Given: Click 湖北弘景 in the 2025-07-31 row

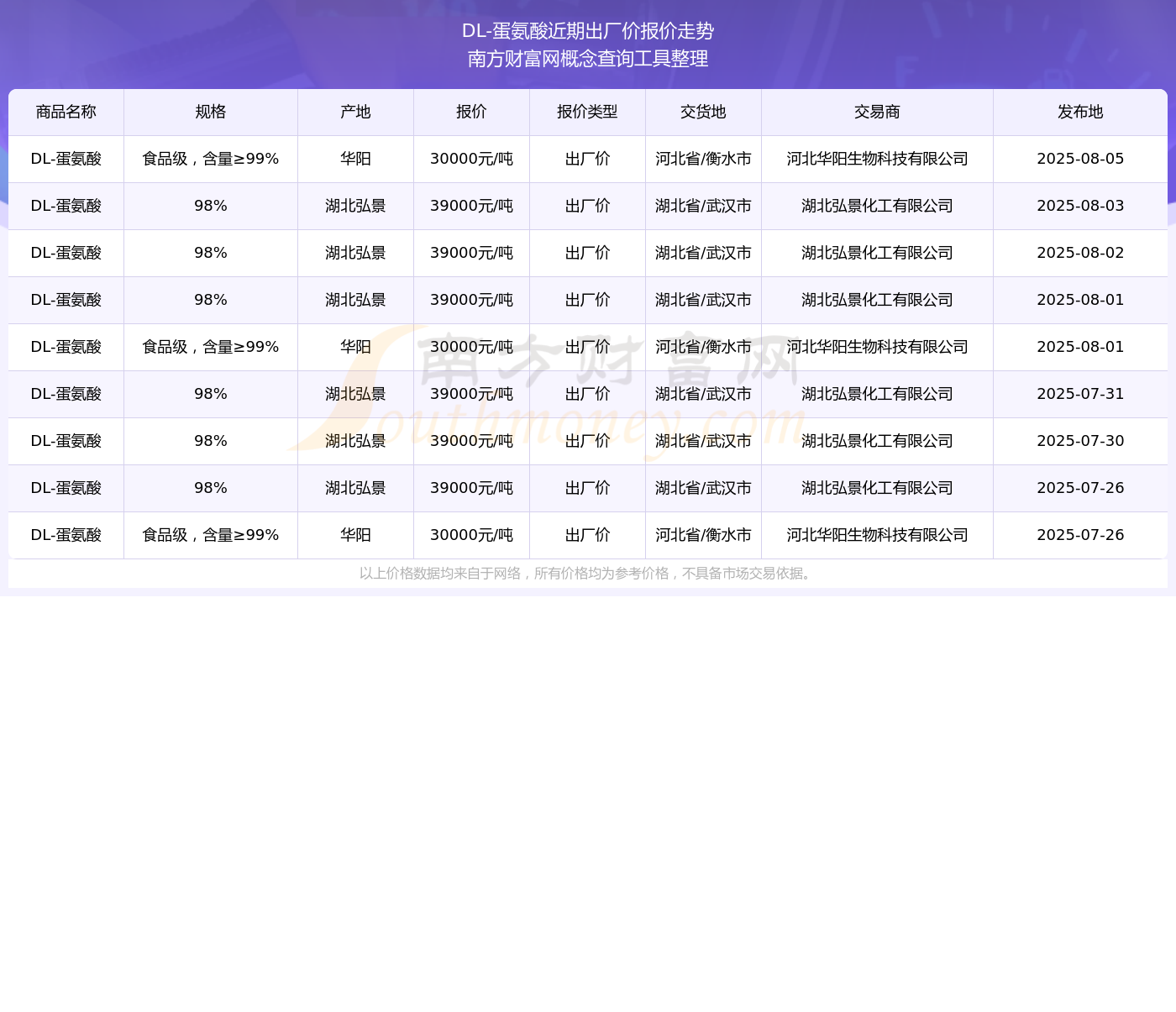Looking at the screenshot, I should coord(355,394).
